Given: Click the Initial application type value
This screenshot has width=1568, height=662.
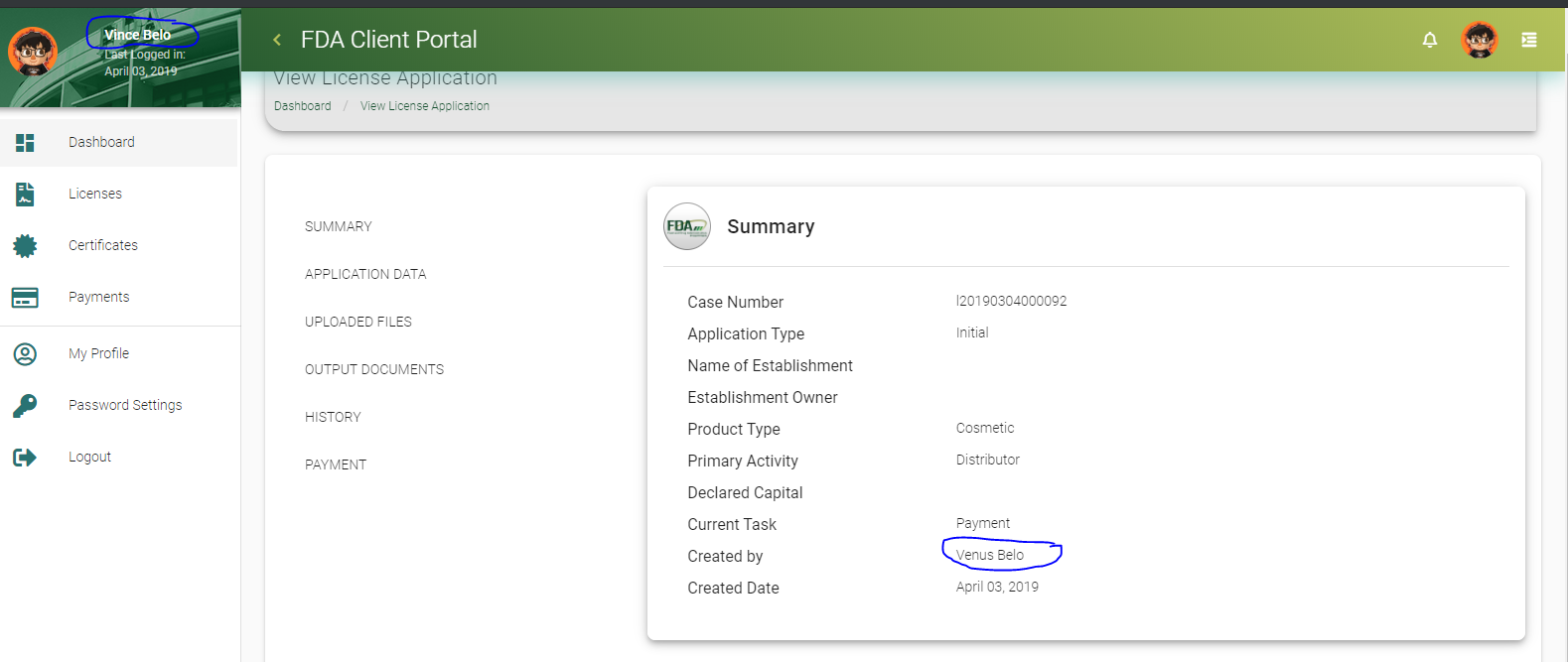Looking at the screenshot, I should 972,332.
